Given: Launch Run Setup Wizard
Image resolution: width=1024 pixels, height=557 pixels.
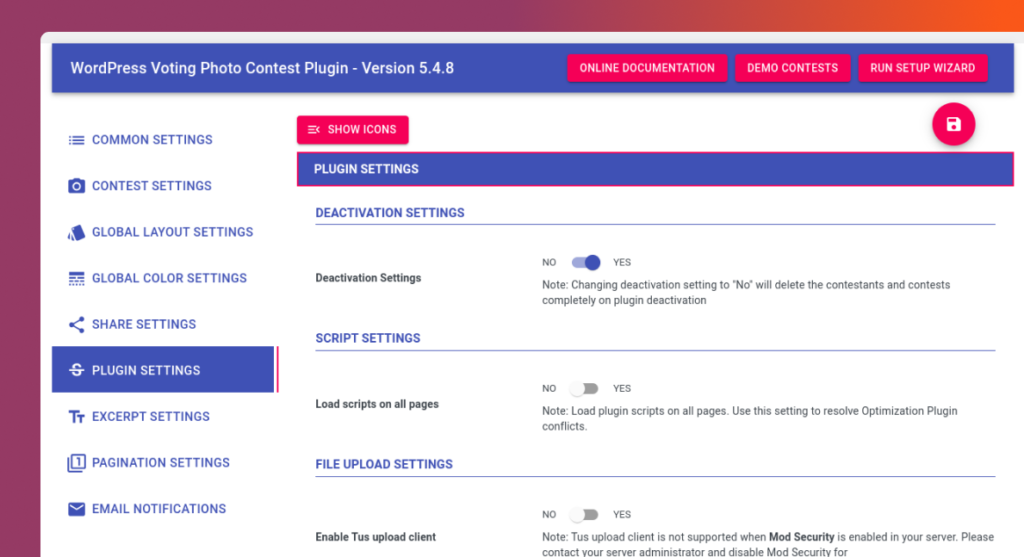Looking at the screenshot, I should (922, 68).
